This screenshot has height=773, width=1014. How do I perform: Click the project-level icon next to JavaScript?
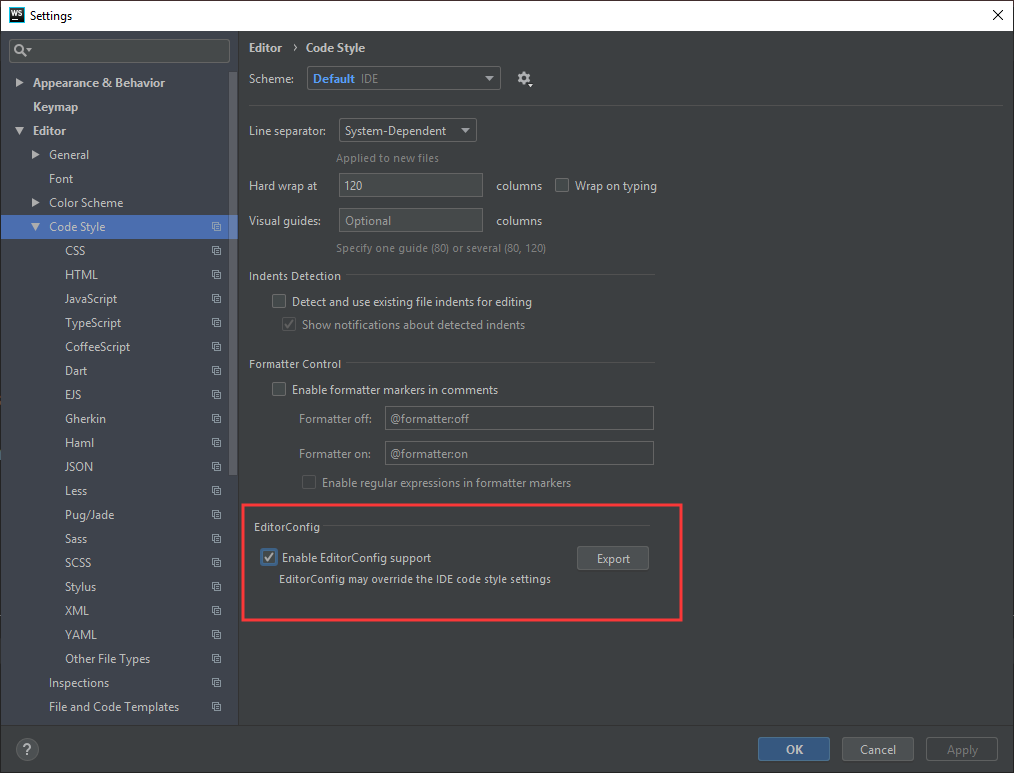click(216, 299)
